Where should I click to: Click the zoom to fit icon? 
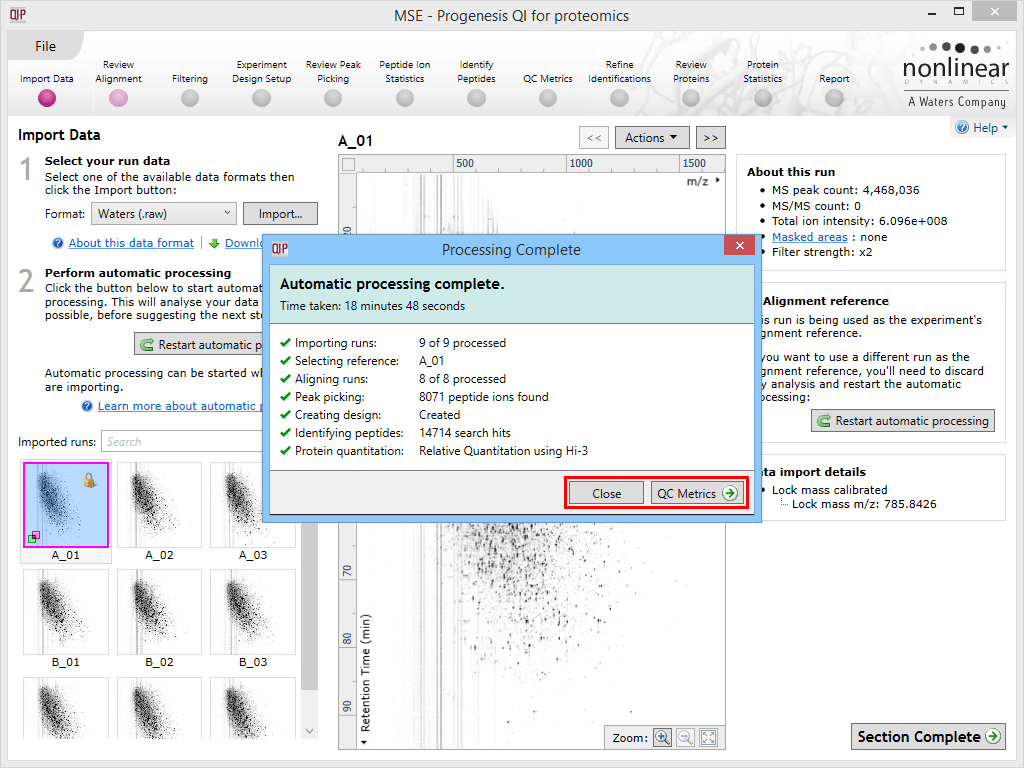click(x=709, y=737)
